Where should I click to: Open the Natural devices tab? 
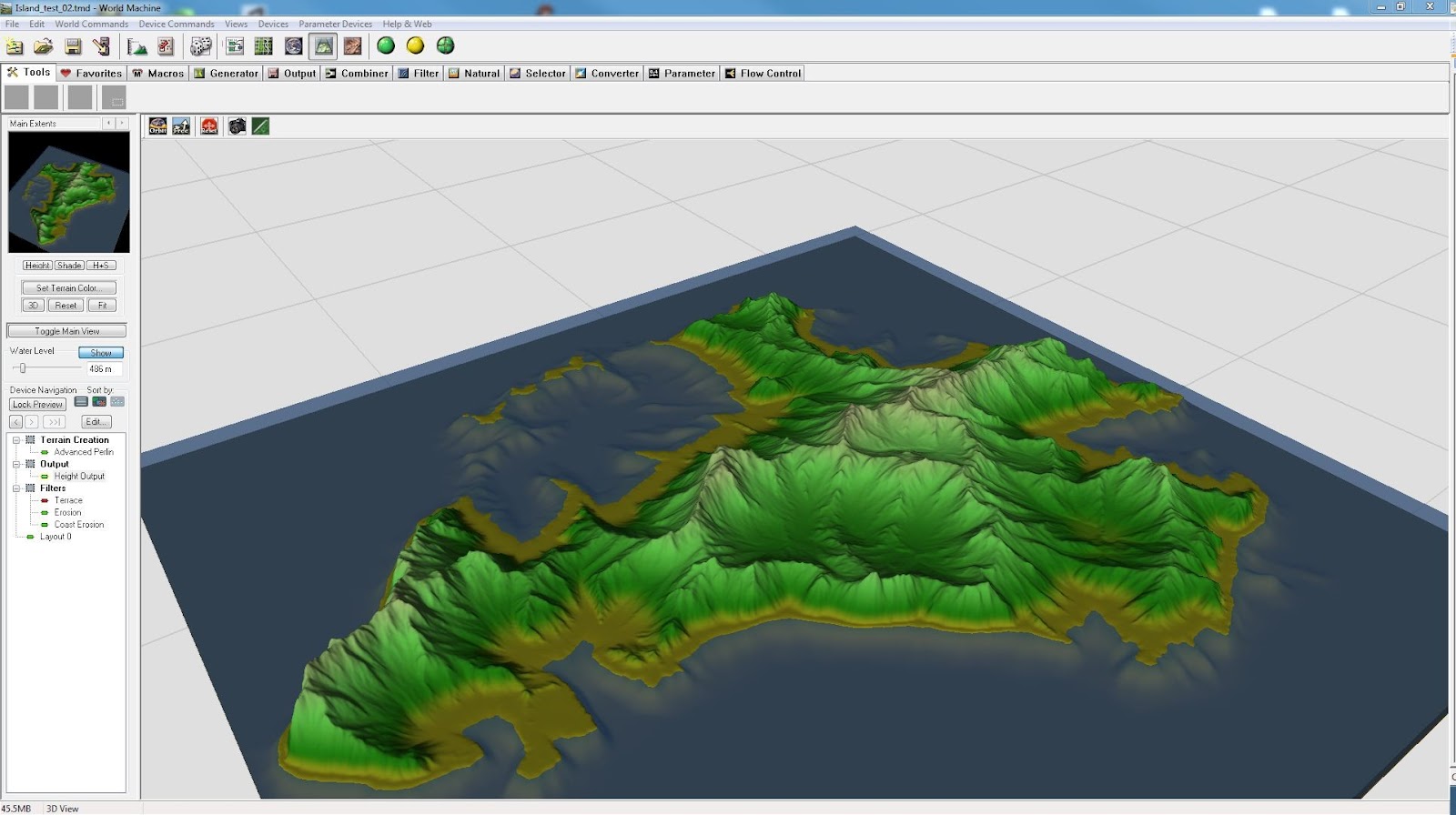click(x=474, y=74)
